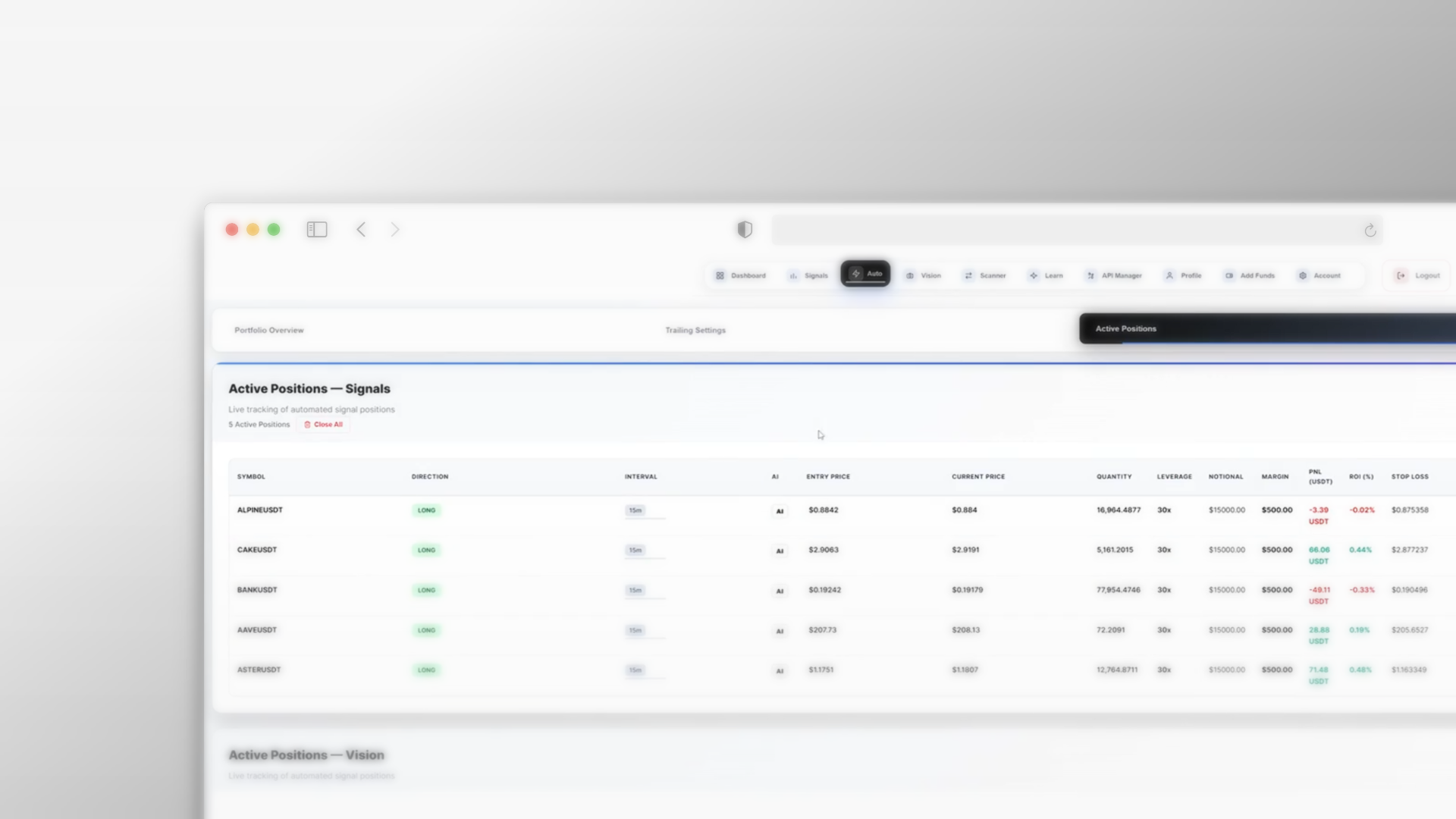The image size is (1456, 819).
Task: Open the Profile person icon
Action: (1170, 275)
